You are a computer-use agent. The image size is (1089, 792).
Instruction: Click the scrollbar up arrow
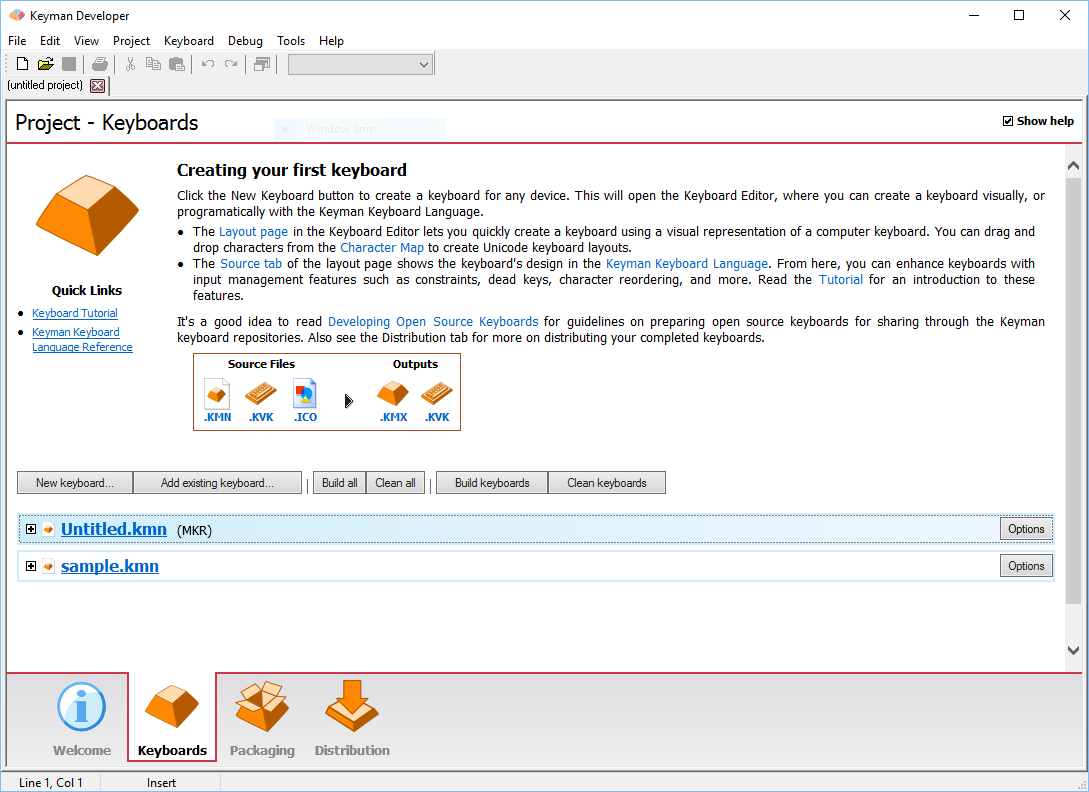(1073, 165)
